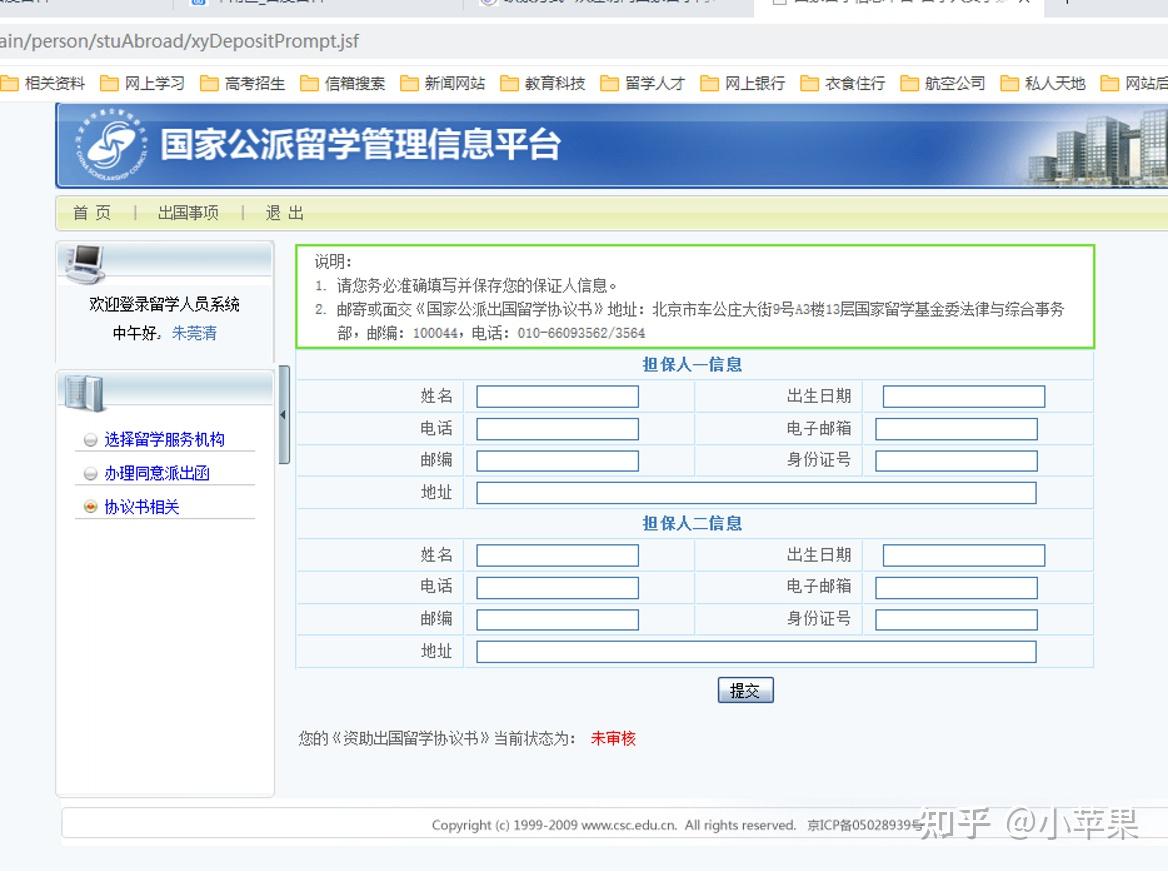
Task: Open the 留学人才 bookmark folder
Action: click(643, 83)
